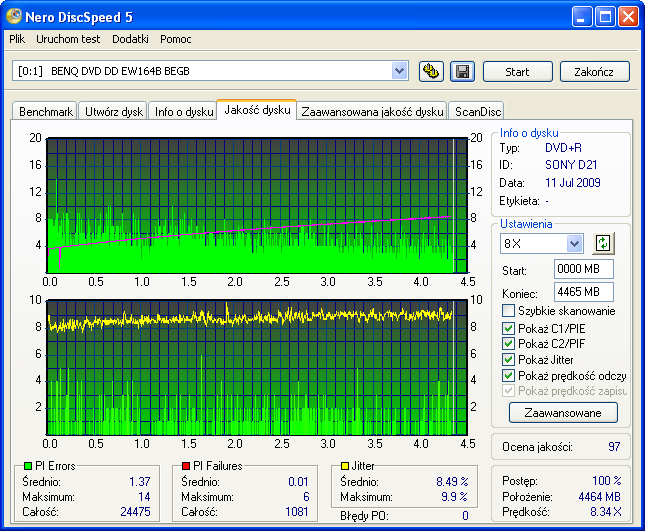Viewport: 645px width, 531px height.
Task: Toggle Pokaż C2/PIF checkbox
Action: click(x=508, y=343)
